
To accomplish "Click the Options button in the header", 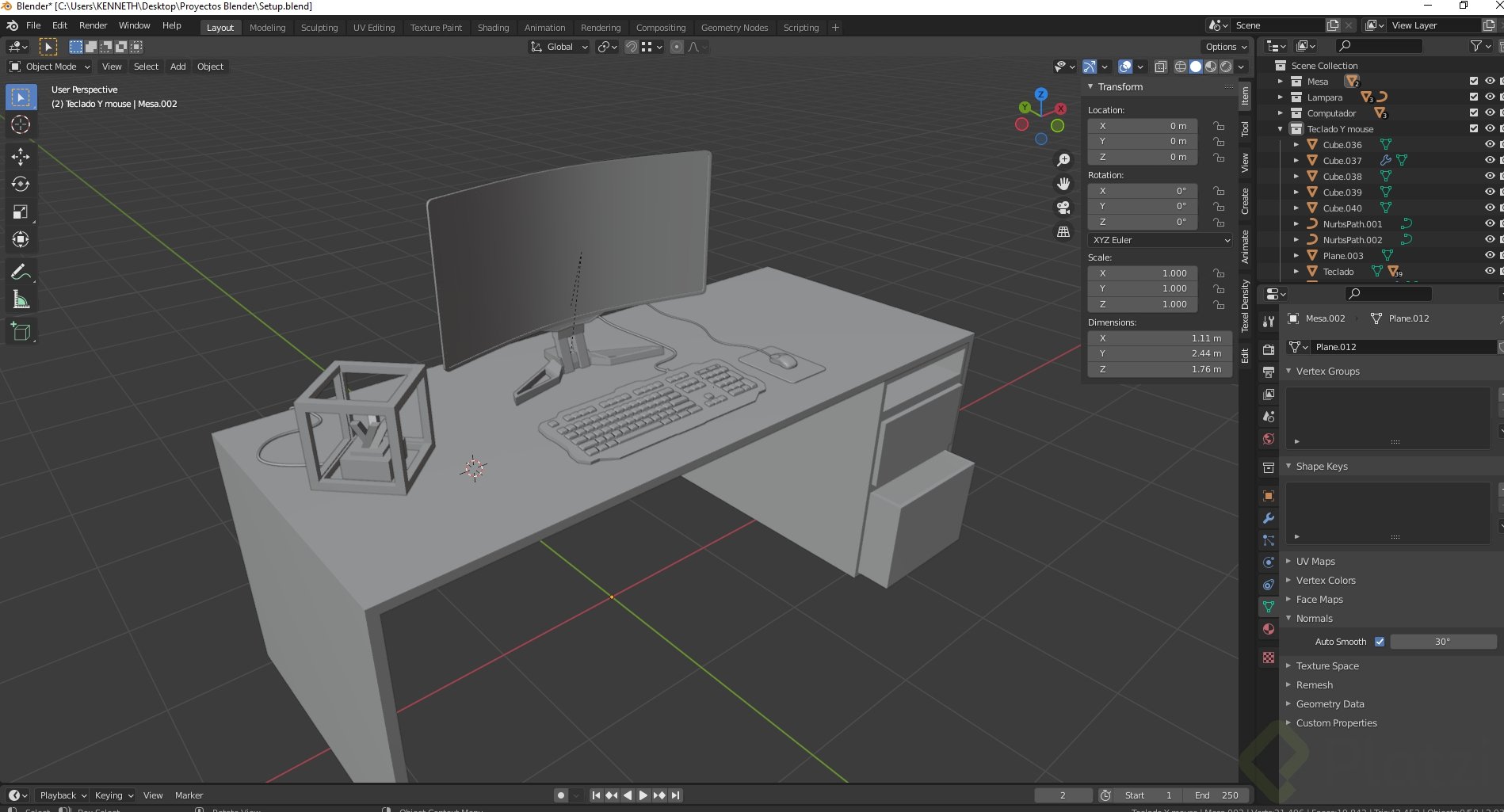I will [x=1224, y=47].
